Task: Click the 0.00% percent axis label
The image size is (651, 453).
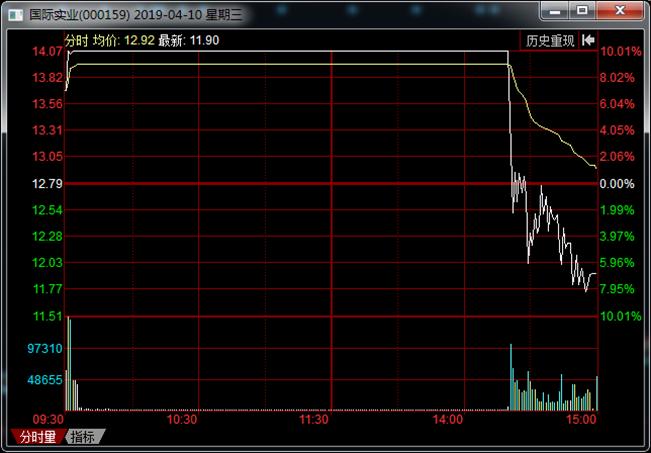Action: click(617, 184)
